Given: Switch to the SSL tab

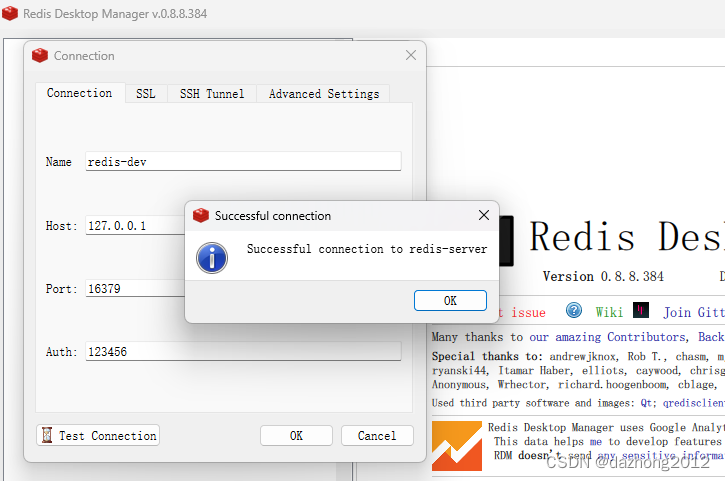Looking at the screenshot, I should coord(146,94).
